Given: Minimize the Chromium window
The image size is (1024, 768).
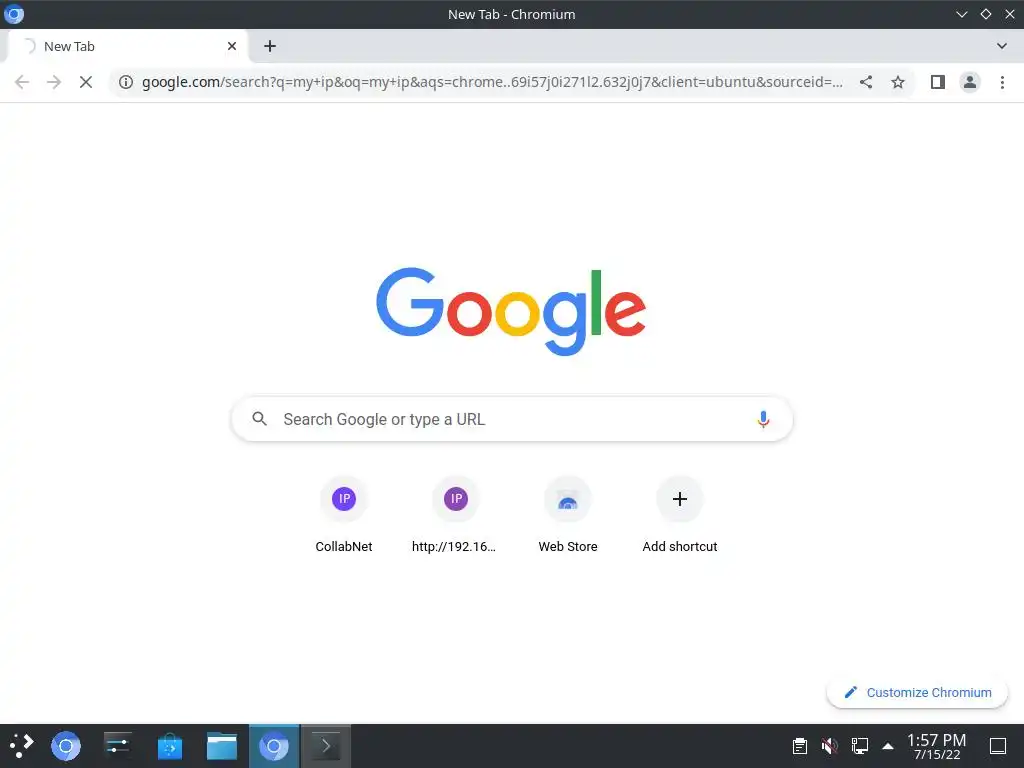Looking at the screenshot, I should pos(961,14).
